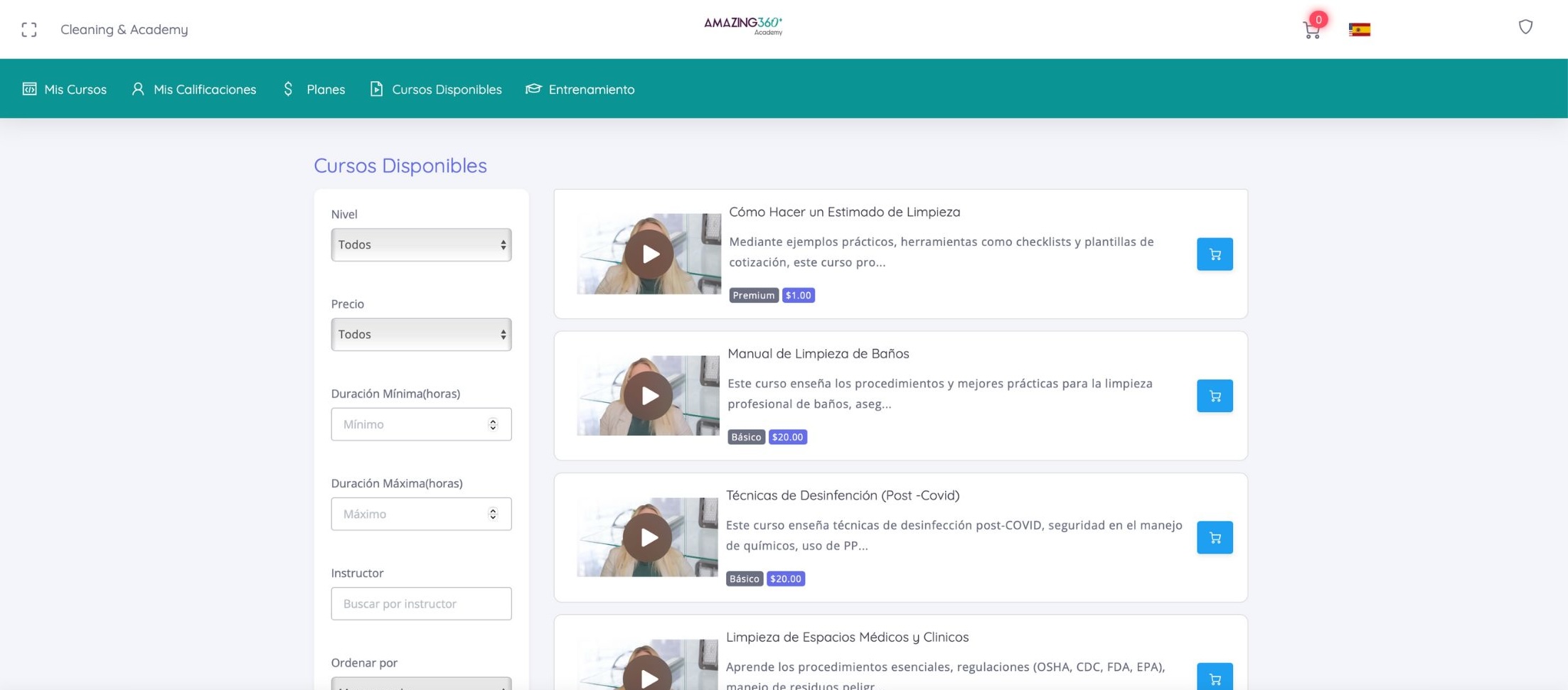Click the Buscar por instructor field
Image resolution: width=1568 pixels, height=690 pixels.
[x=421, y=603]
